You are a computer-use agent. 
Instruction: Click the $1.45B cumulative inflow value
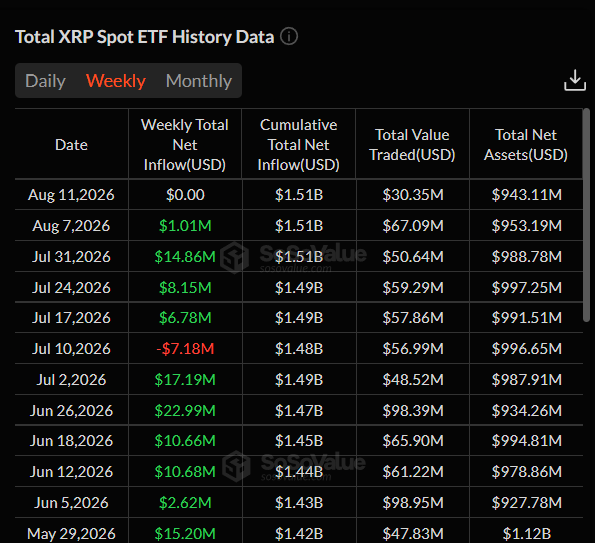[299, 441]
